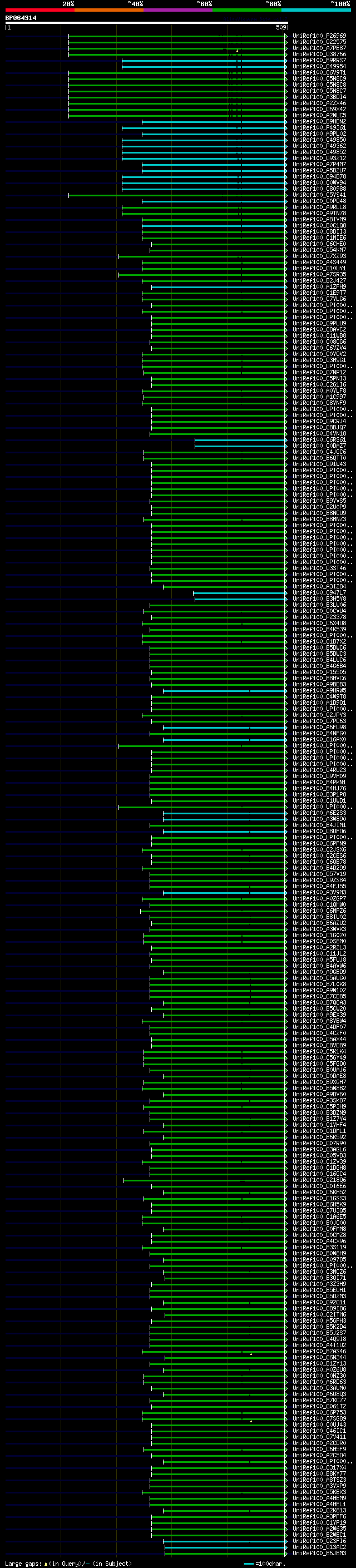Select the UniRef100_C0NZ30 label

pos(319,1376)
